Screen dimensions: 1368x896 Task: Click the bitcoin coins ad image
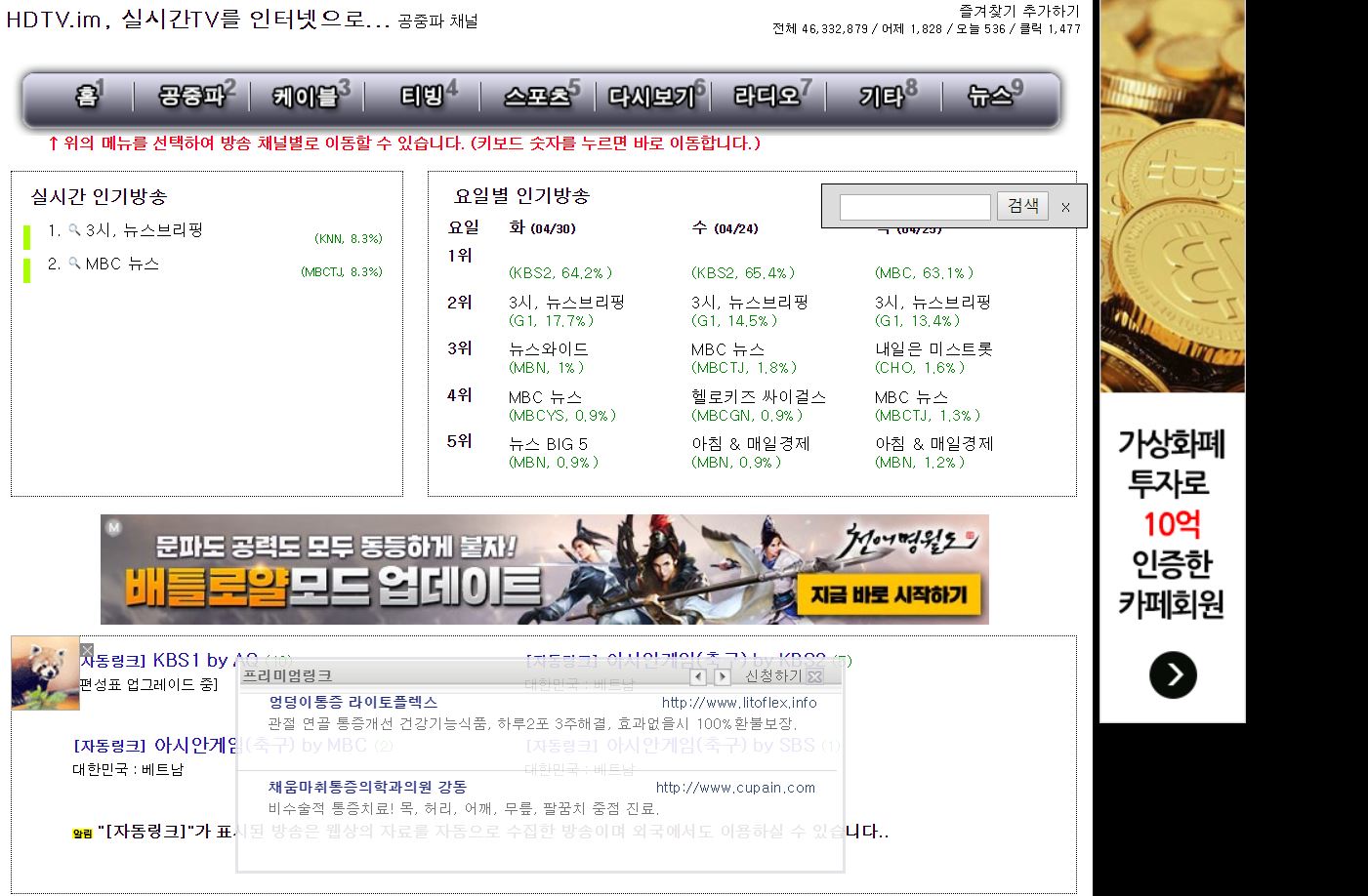coord(1173,196)
